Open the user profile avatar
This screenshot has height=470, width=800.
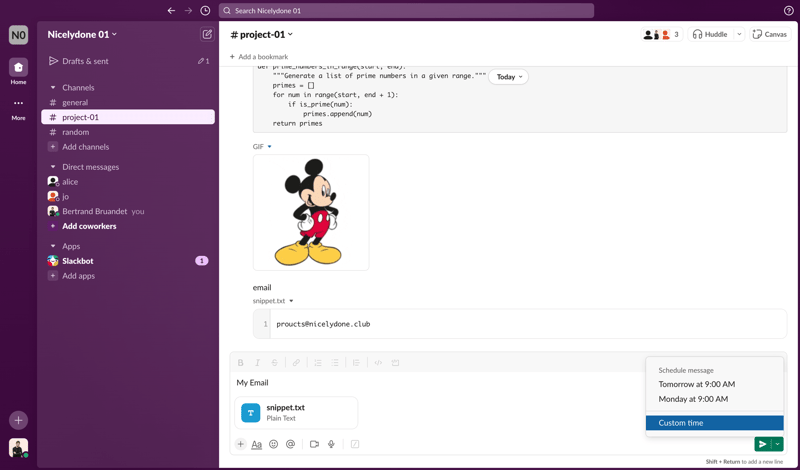coord(18,448)
